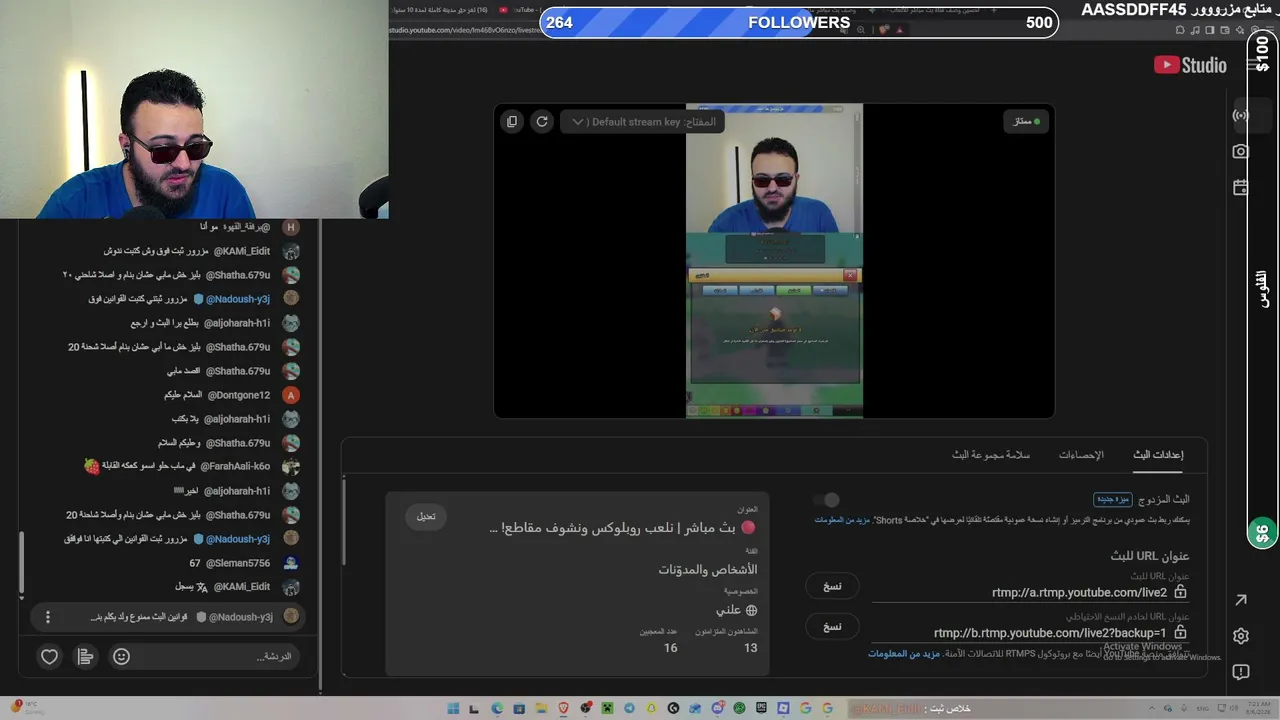Viewport: 1280px width, 720px height.
Task: Open the Manage calendar icon in sidebar
Action: click(x=1241, y=187)
